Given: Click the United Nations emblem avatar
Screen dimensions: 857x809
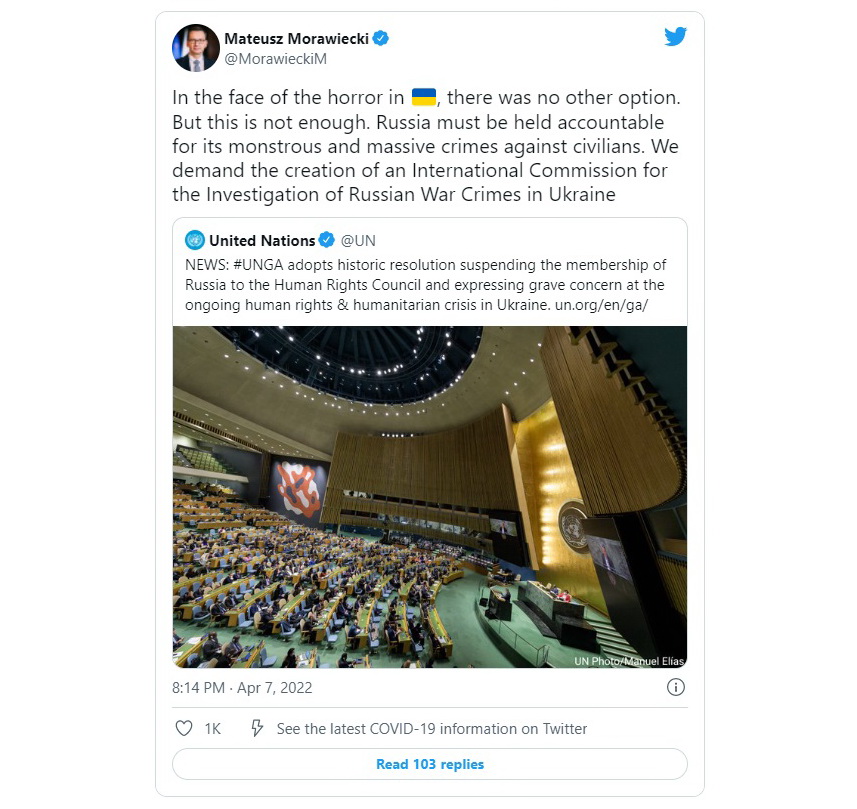Looking at the screenshot, I should tap(195, 240).
